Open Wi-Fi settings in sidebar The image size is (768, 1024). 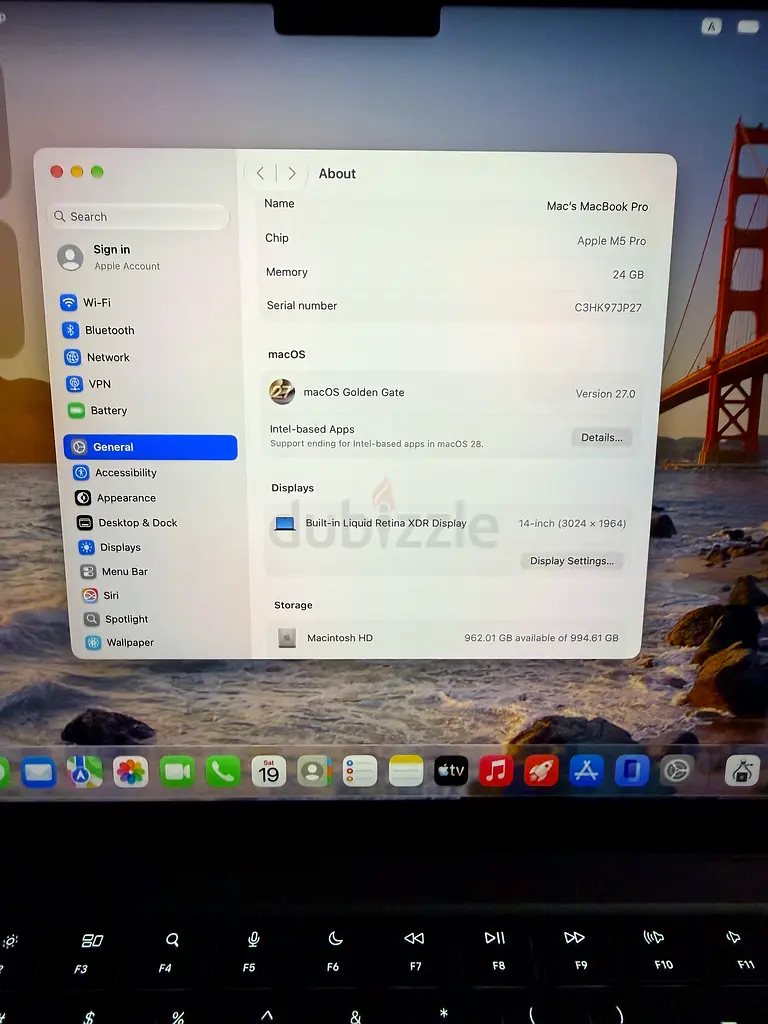86,302
